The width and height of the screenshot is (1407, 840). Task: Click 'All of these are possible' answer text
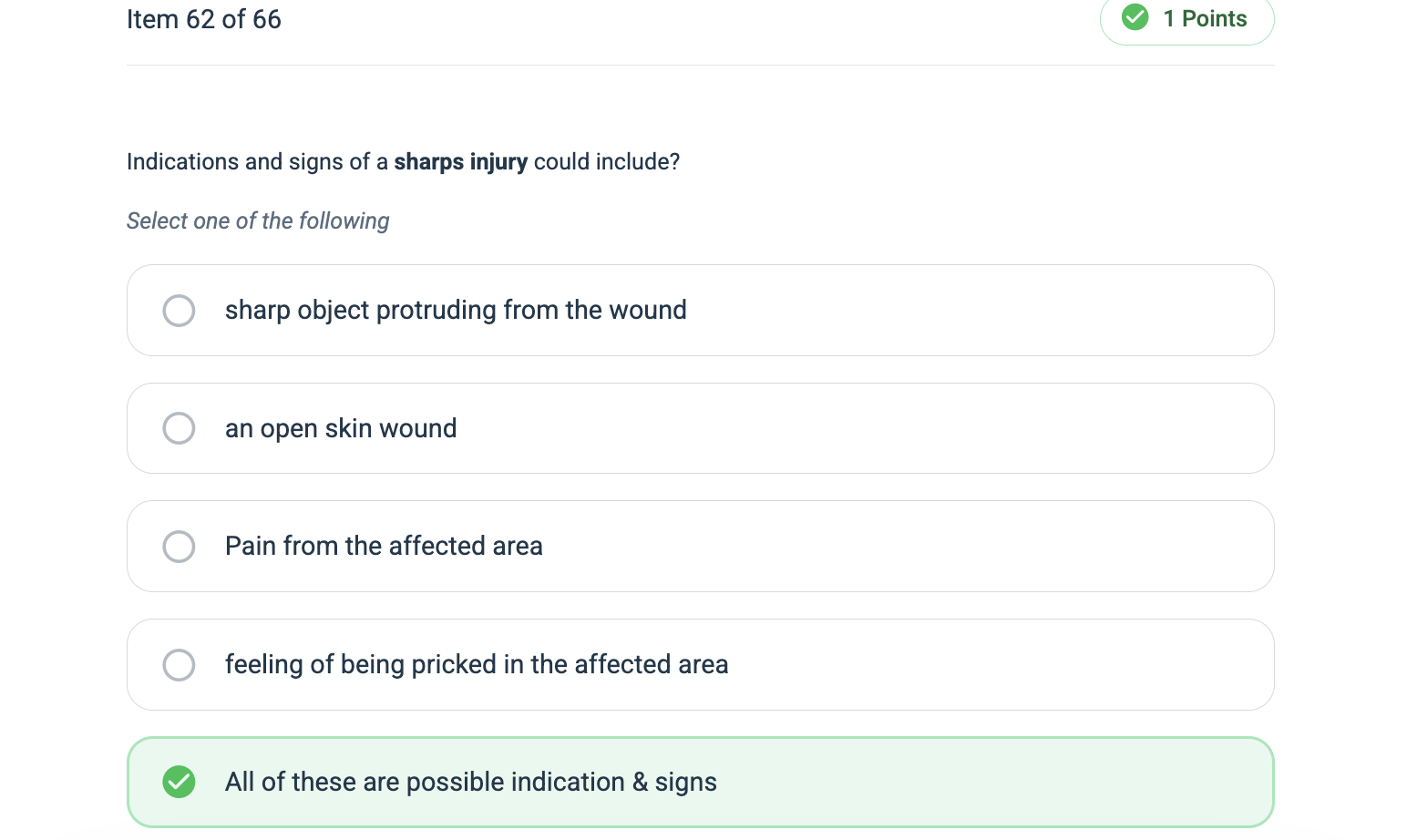click(470, 783)
